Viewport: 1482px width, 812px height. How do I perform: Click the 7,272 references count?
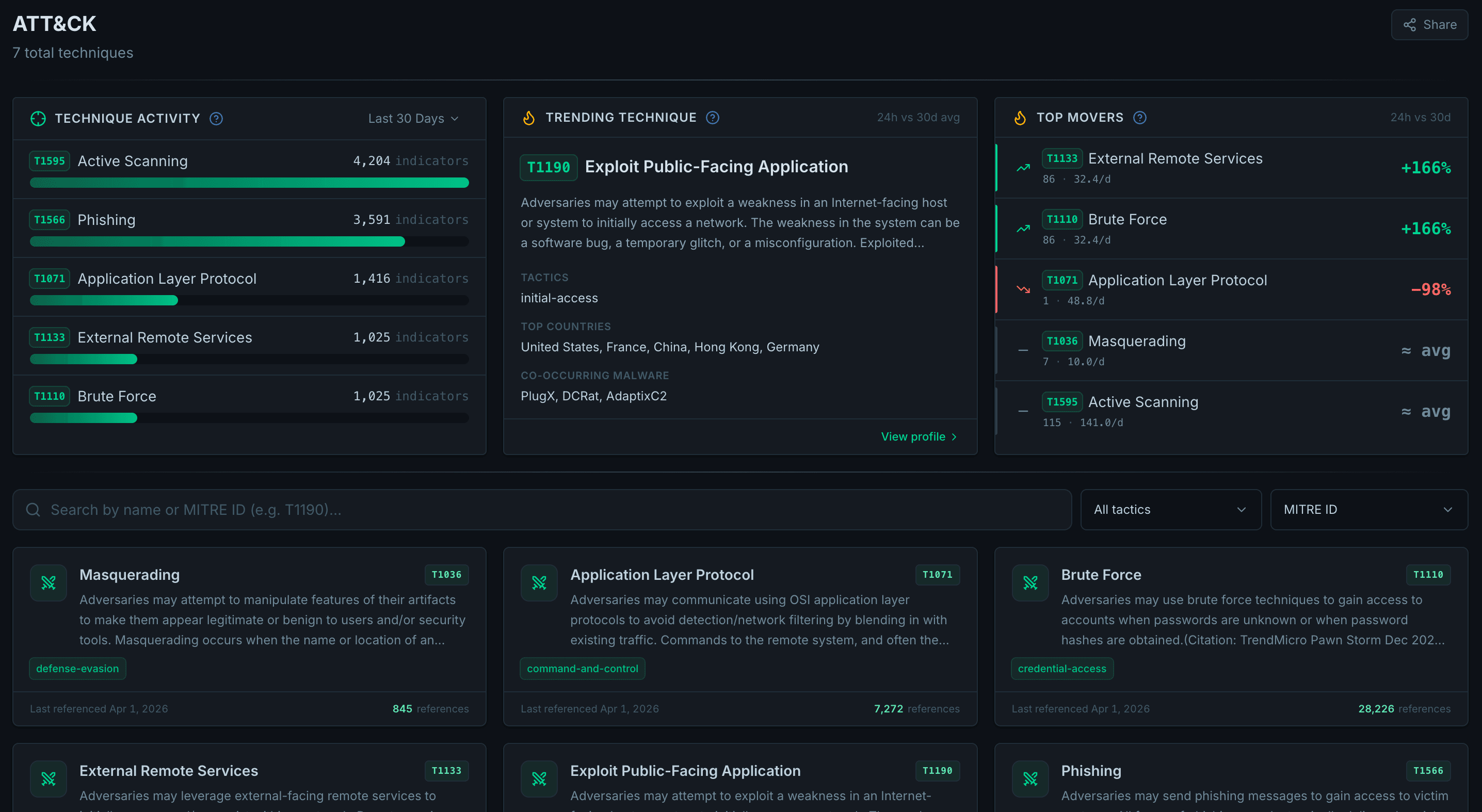[x=888, y=708]
